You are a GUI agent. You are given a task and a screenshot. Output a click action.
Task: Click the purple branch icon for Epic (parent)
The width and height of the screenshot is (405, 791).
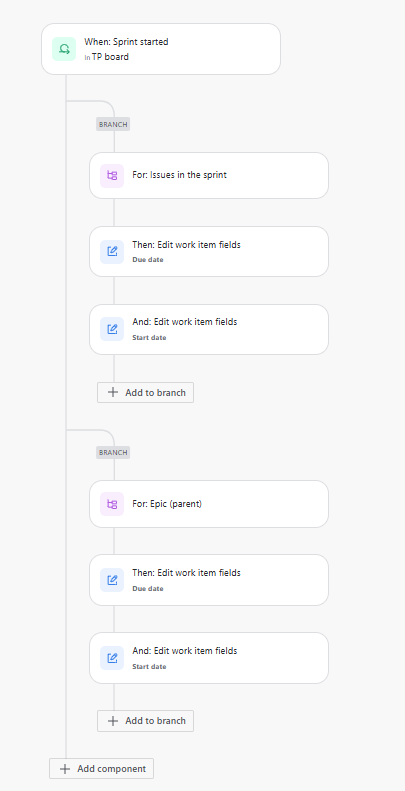(112, 504)
